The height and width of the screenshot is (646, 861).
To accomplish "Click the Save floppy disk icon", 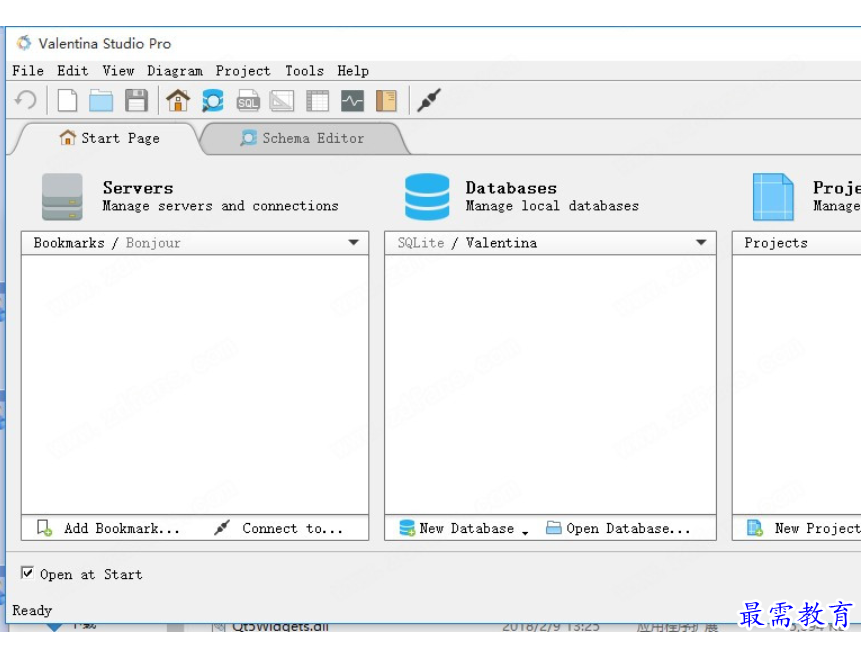I will (x=136, y=101).
